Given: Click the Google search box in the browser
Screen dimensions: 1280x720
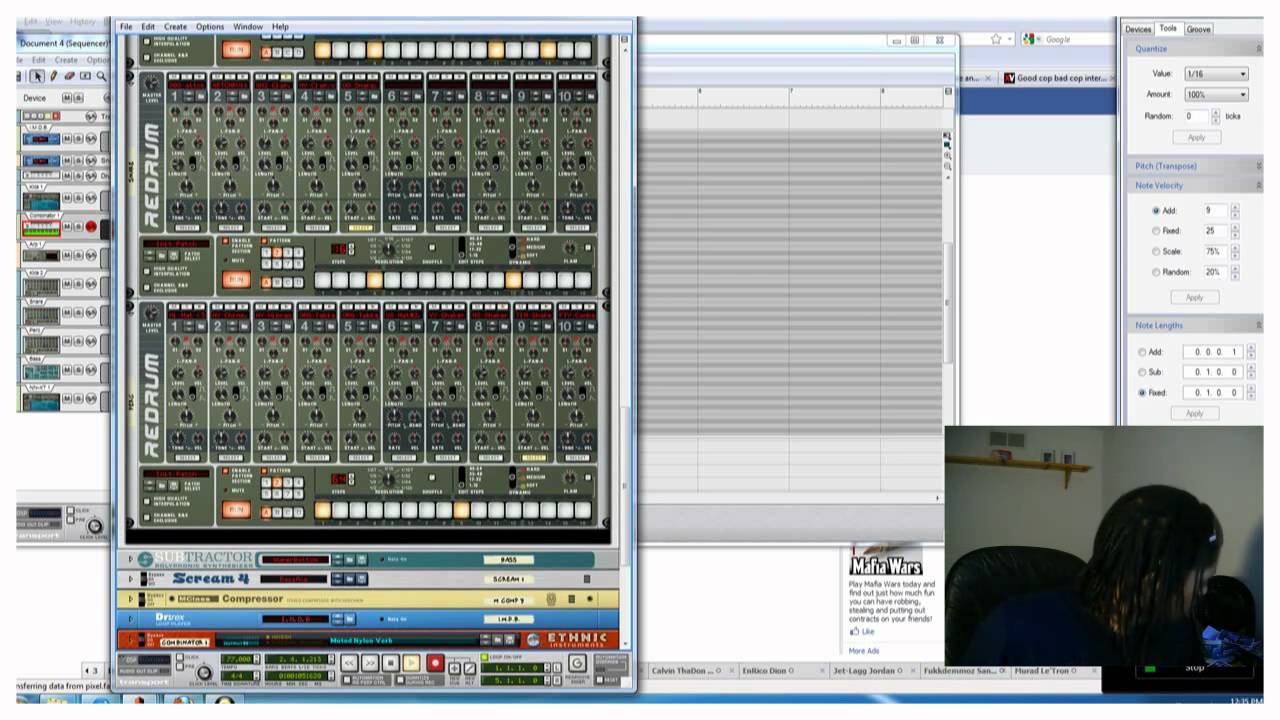Looking at the screenshot, I should click(x=1075, y=39).
